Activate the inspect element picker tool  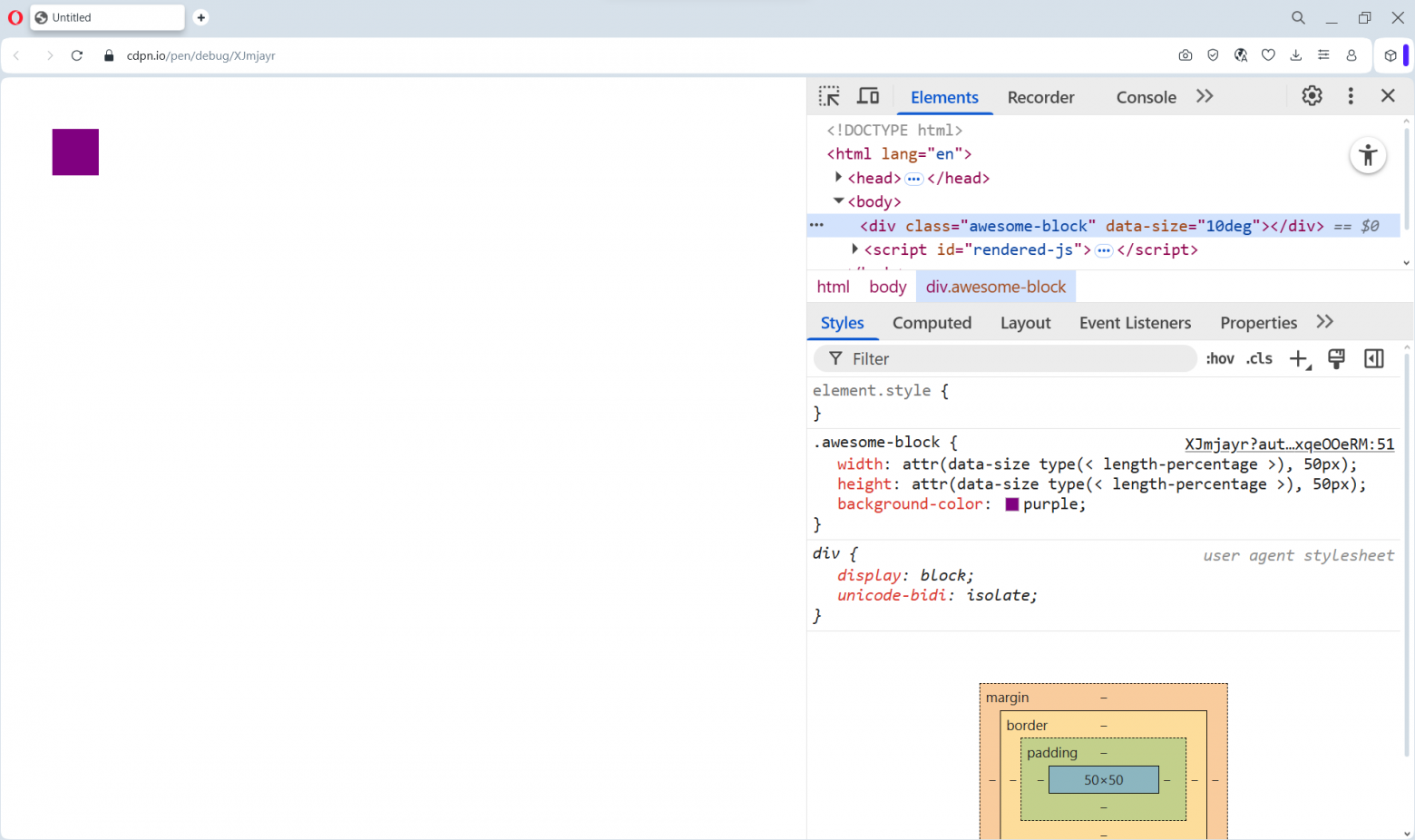coord(829,96)
